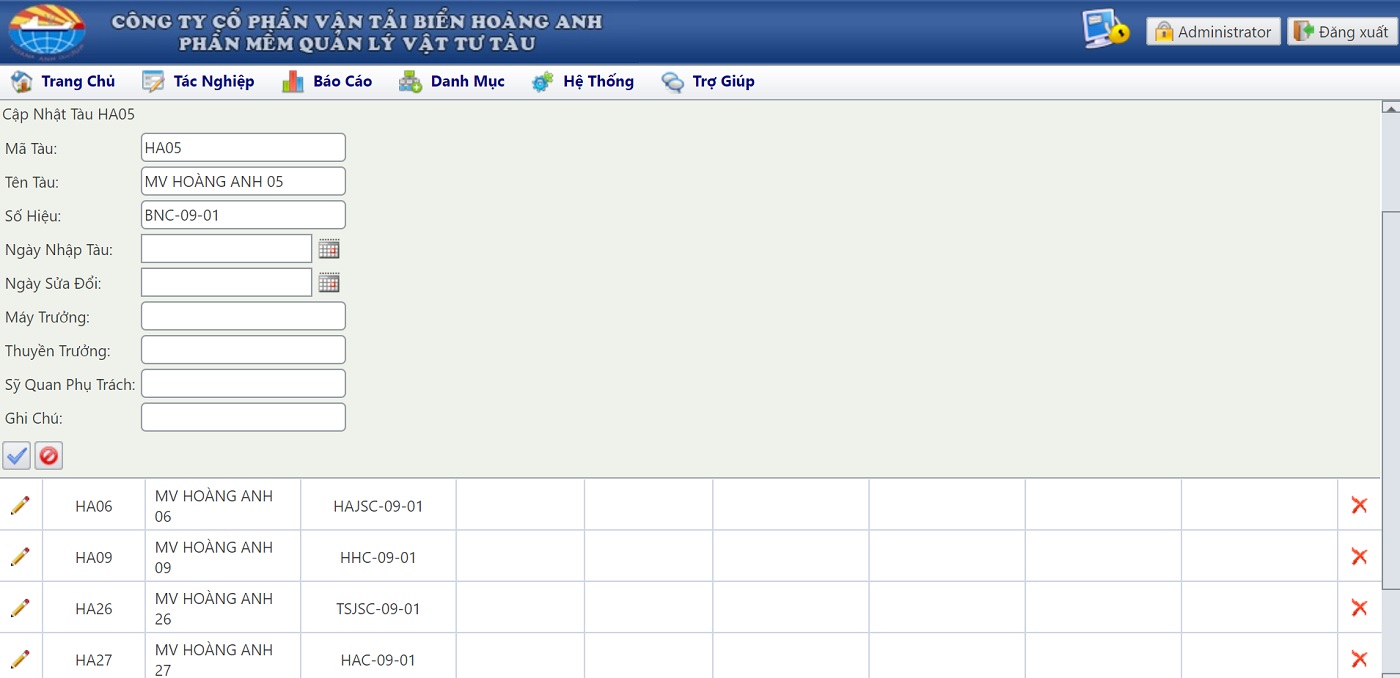Expand the Báo Cáo menu
Image resolution: width=1400 pixels, height=678 pixels.
tap(327, 82)
